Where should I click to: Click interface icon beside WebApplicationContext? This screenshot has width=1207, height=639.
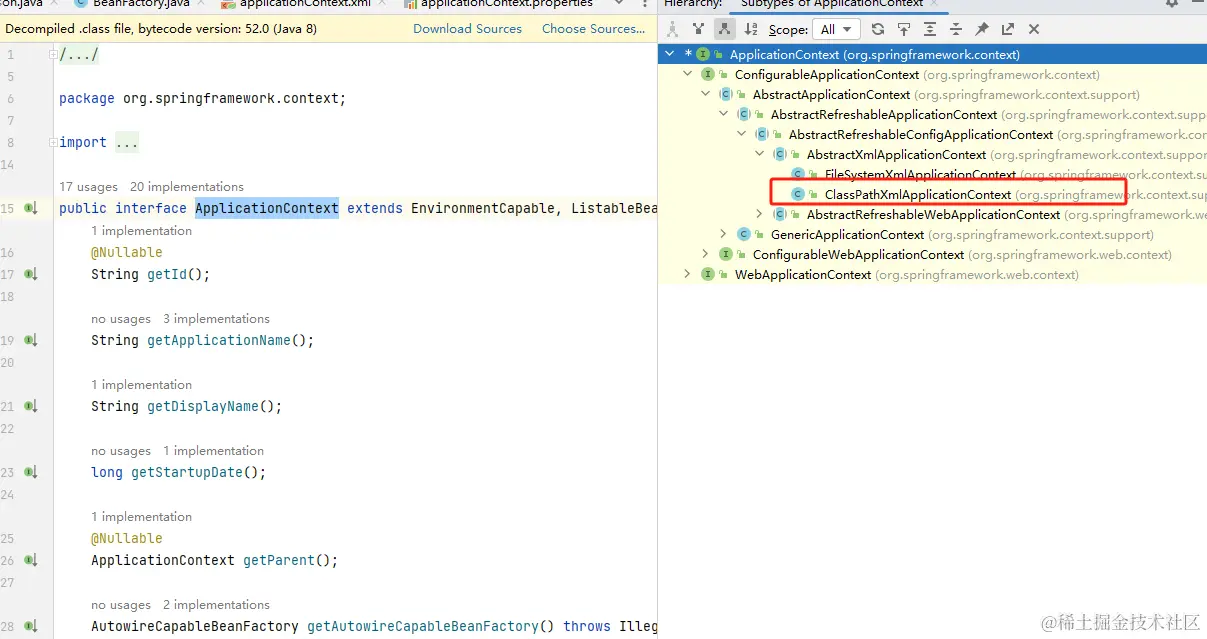708,274
